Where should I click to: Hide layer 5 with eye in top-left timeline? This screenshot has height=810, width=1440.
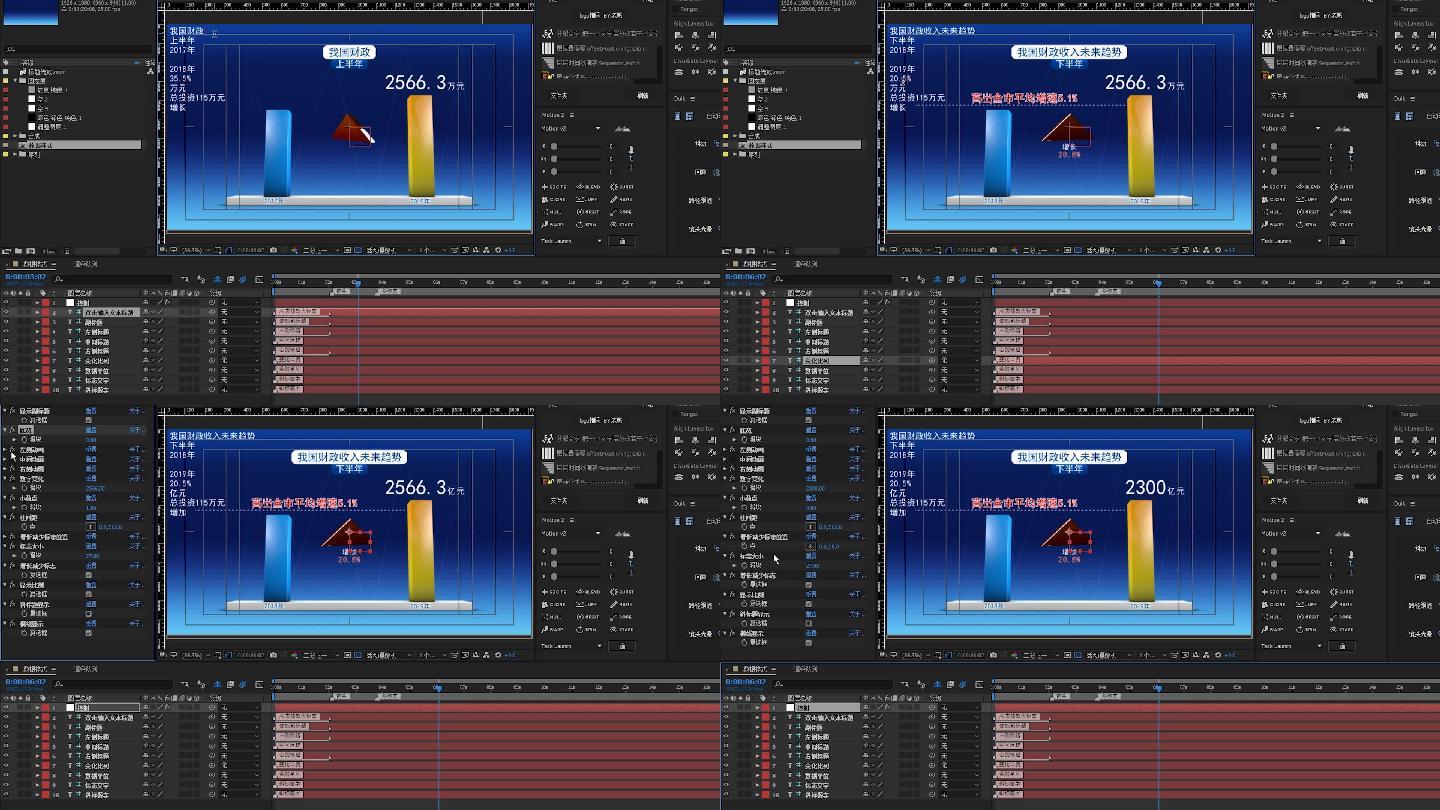click(x=6, y=342)
